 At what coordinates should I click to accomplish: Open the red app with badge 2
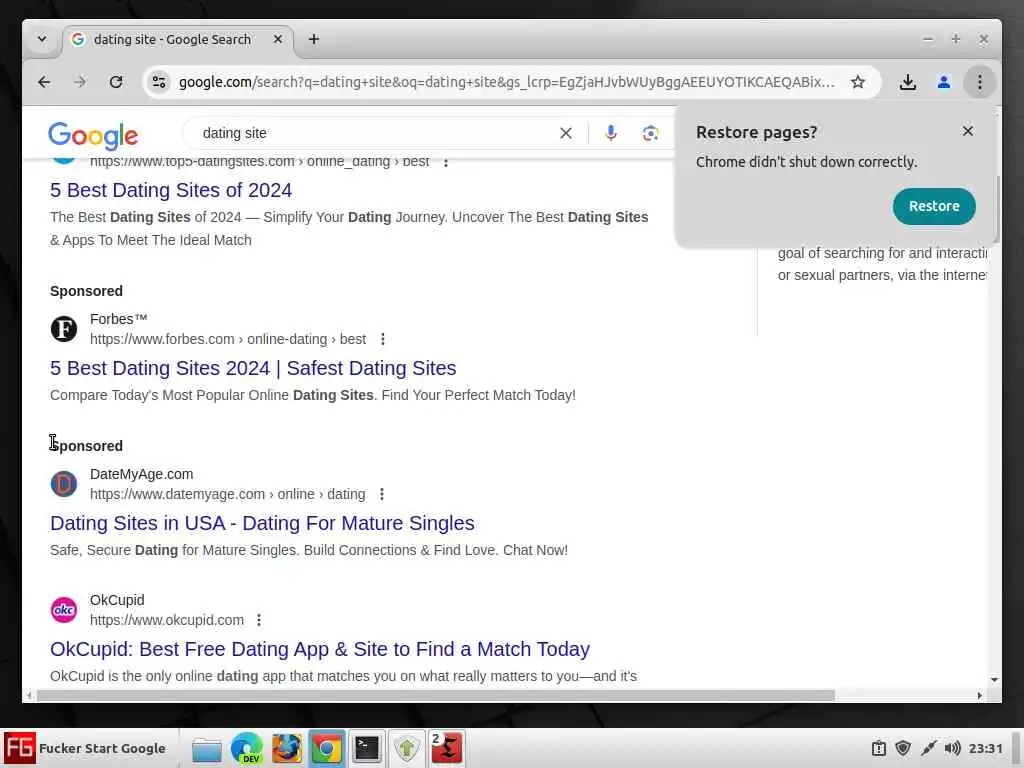click(447, 748)
